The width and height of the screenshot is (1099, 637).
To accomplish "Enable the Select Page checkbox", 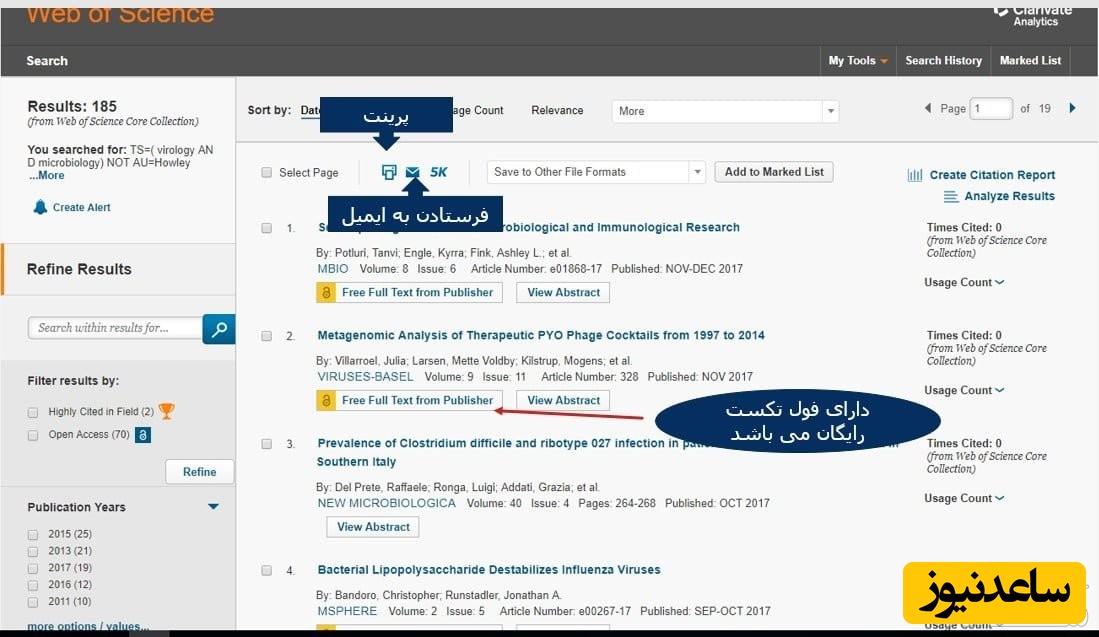I will point(266,172).
